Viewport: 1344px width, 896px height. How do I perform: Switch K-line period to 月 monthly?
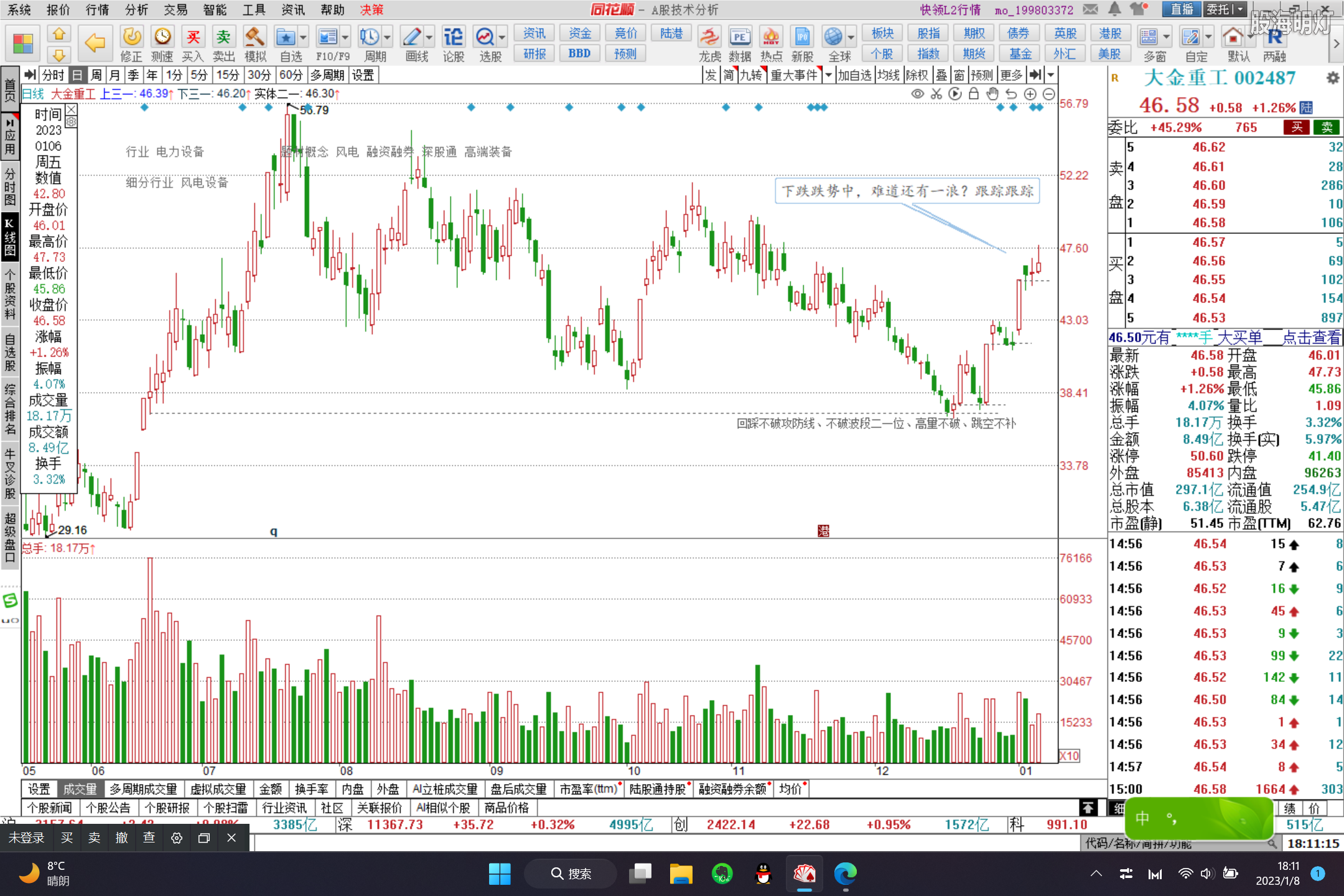(114, 75)
